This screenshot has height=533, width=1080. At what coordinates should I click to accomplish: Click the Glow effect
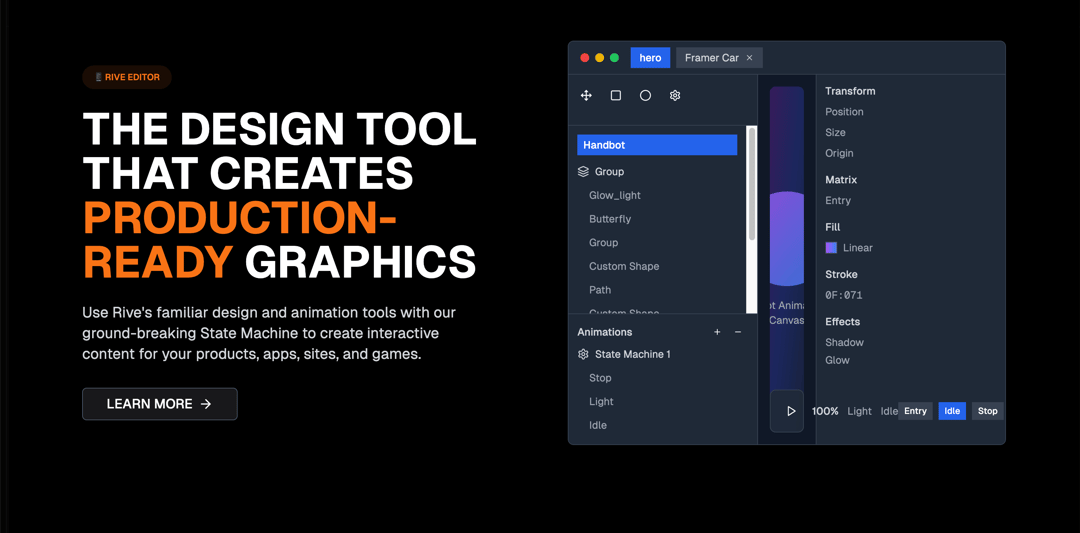838,360
